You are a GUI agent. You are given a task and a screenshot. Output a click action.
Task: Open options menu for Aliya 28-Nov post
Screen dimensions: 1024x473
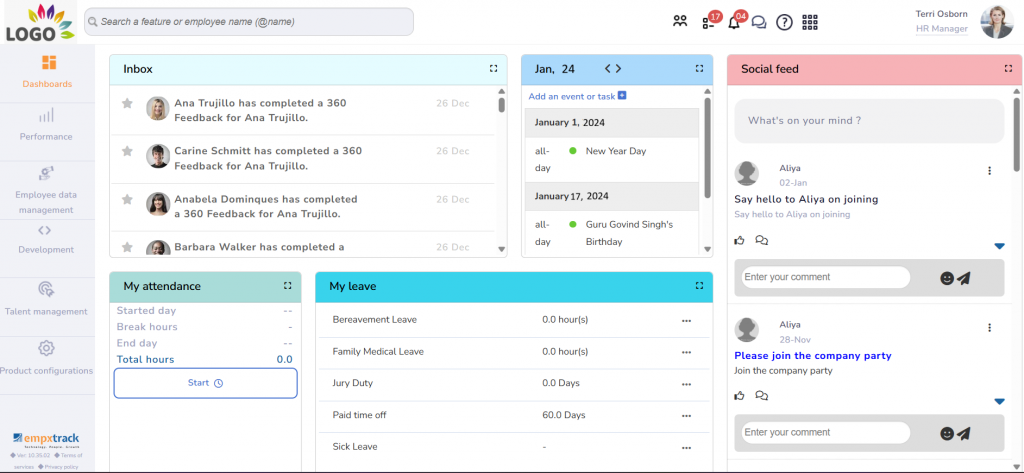click(989, 327)
